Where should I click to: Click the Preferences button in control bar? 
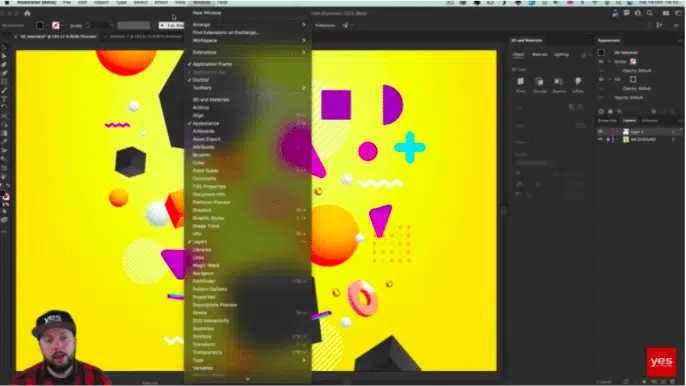(325, 25)
